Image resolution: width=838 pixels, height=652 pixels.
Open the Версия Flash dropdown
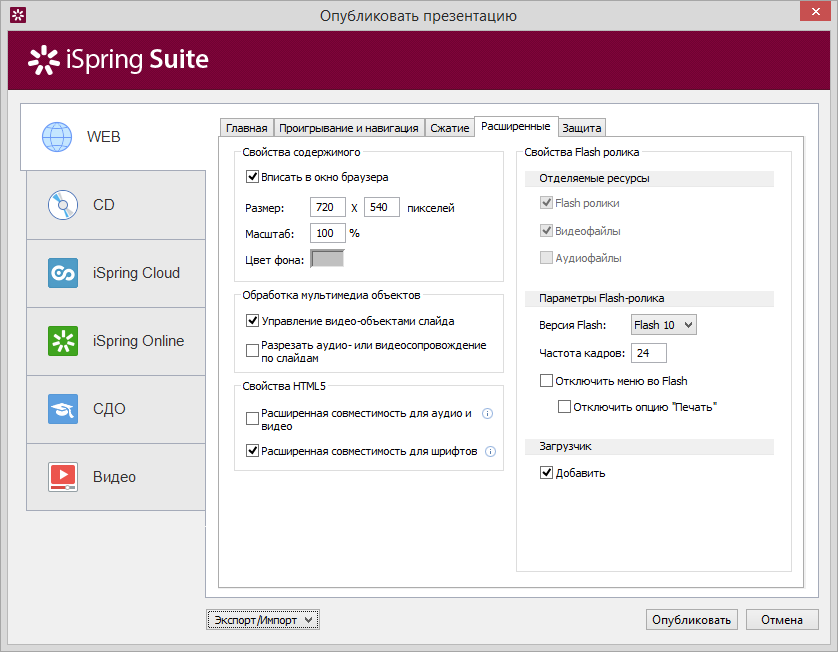(x=664, y=325)
